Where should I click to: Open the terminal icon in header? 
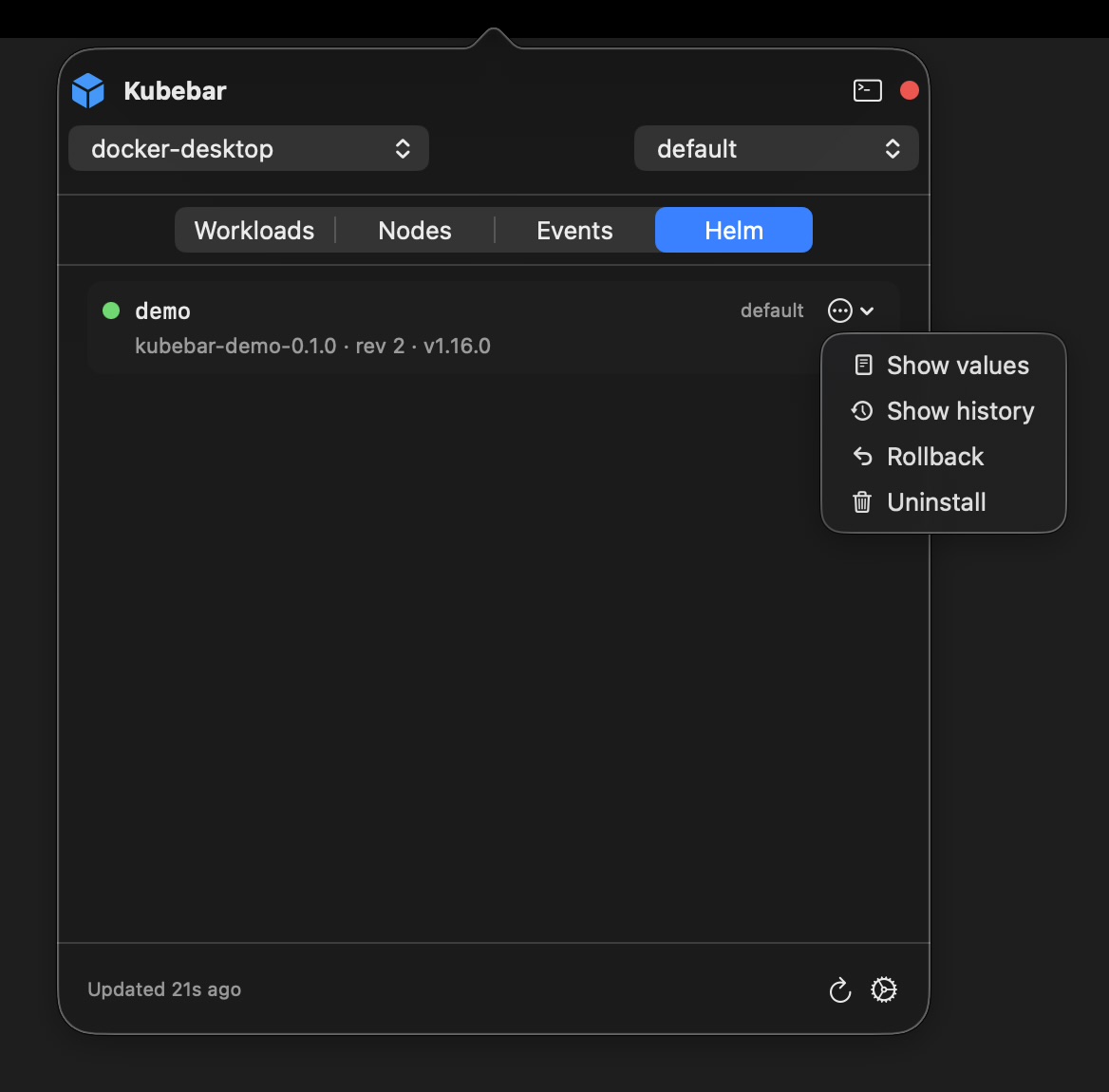click(867, 90)
